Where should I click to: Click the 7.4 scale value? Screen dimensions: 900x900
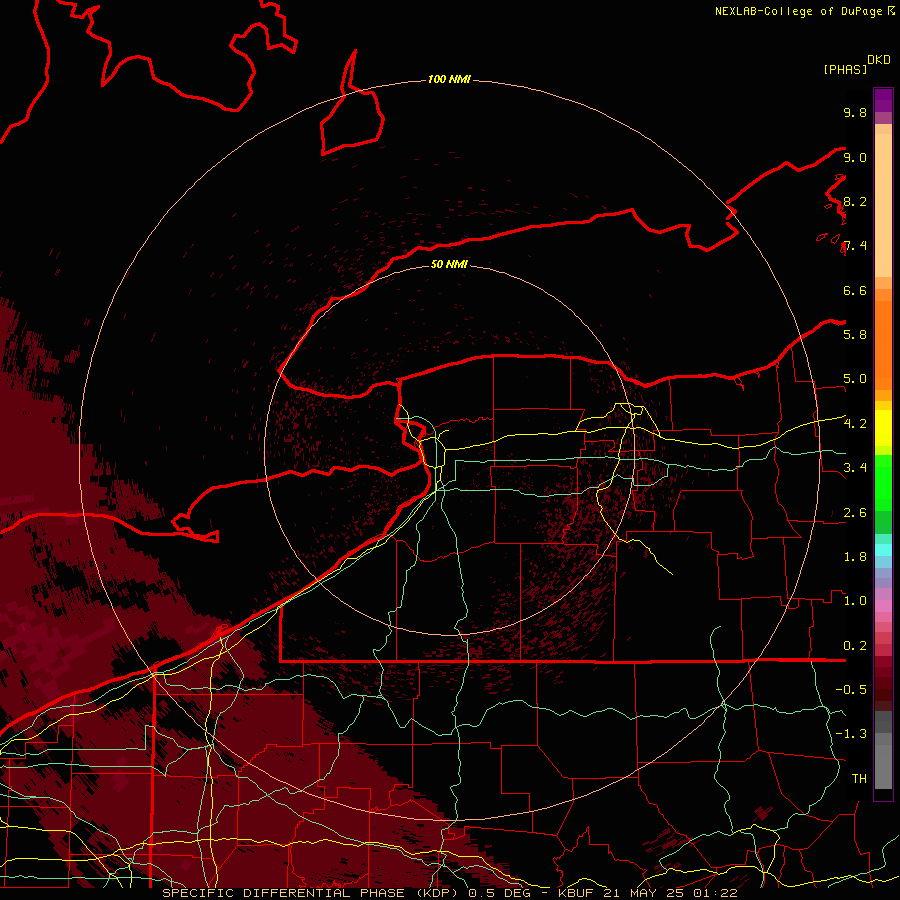point(855,246)
